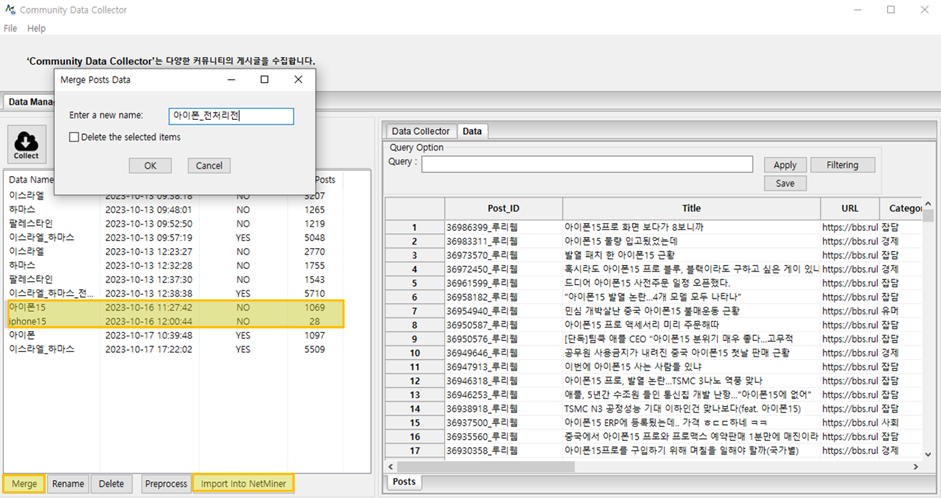Screen dimensions: 941x498
Task: Select table row number 10
Action: coord(414,353)
